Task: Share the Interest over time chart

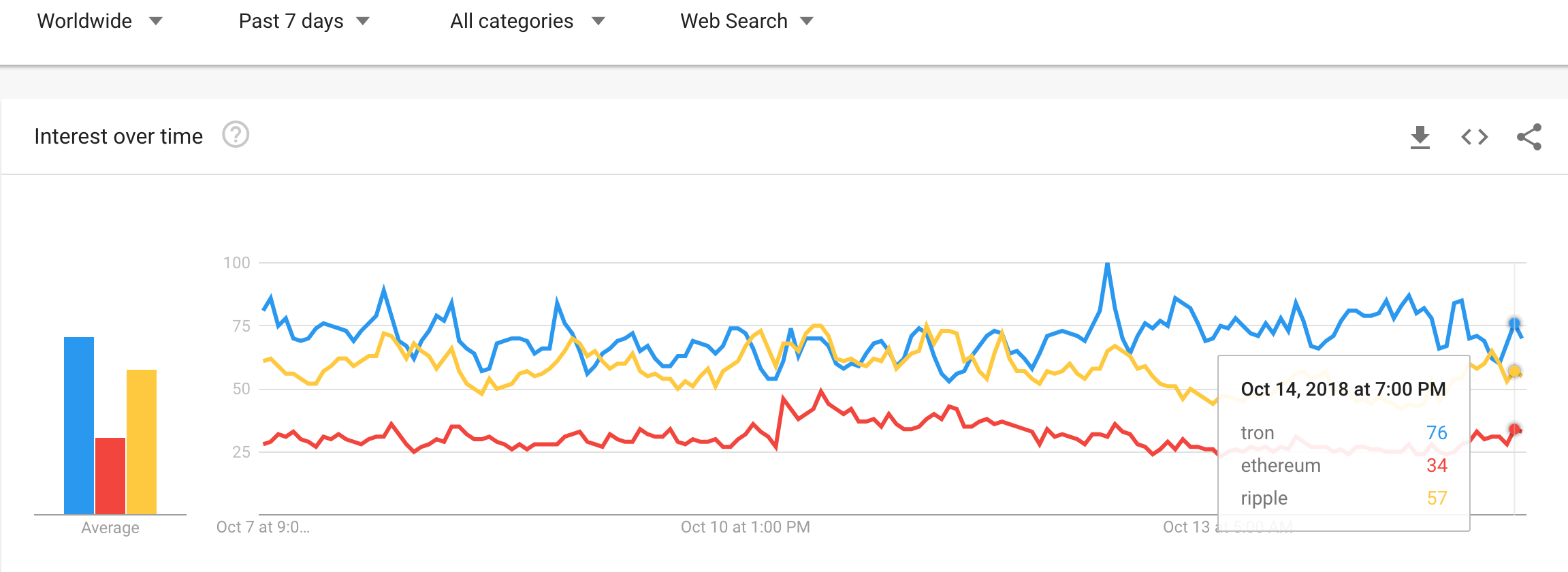Action: (x=1529, y=137)
